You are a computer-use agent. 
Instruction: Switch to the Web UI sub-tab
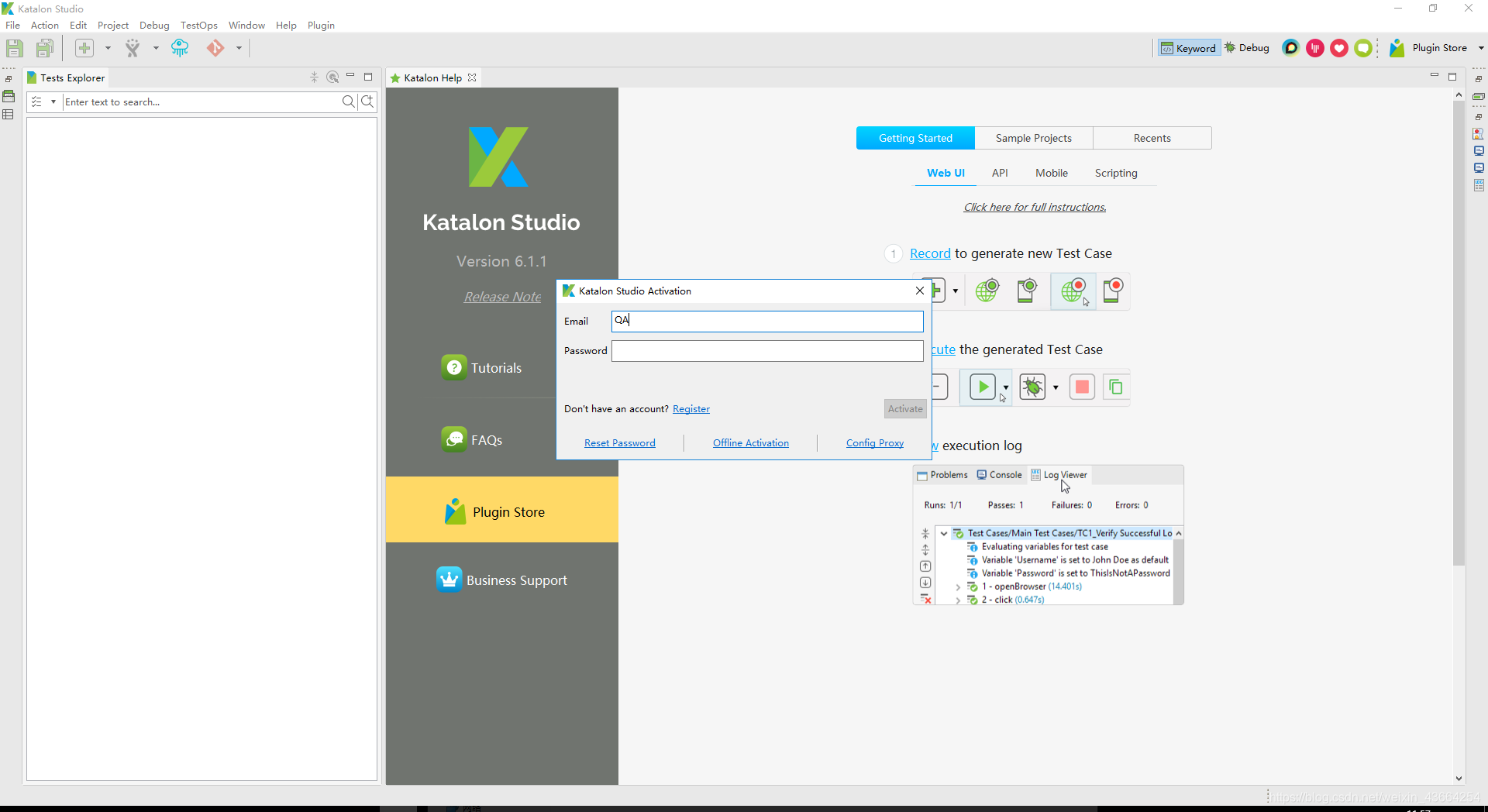945,173
